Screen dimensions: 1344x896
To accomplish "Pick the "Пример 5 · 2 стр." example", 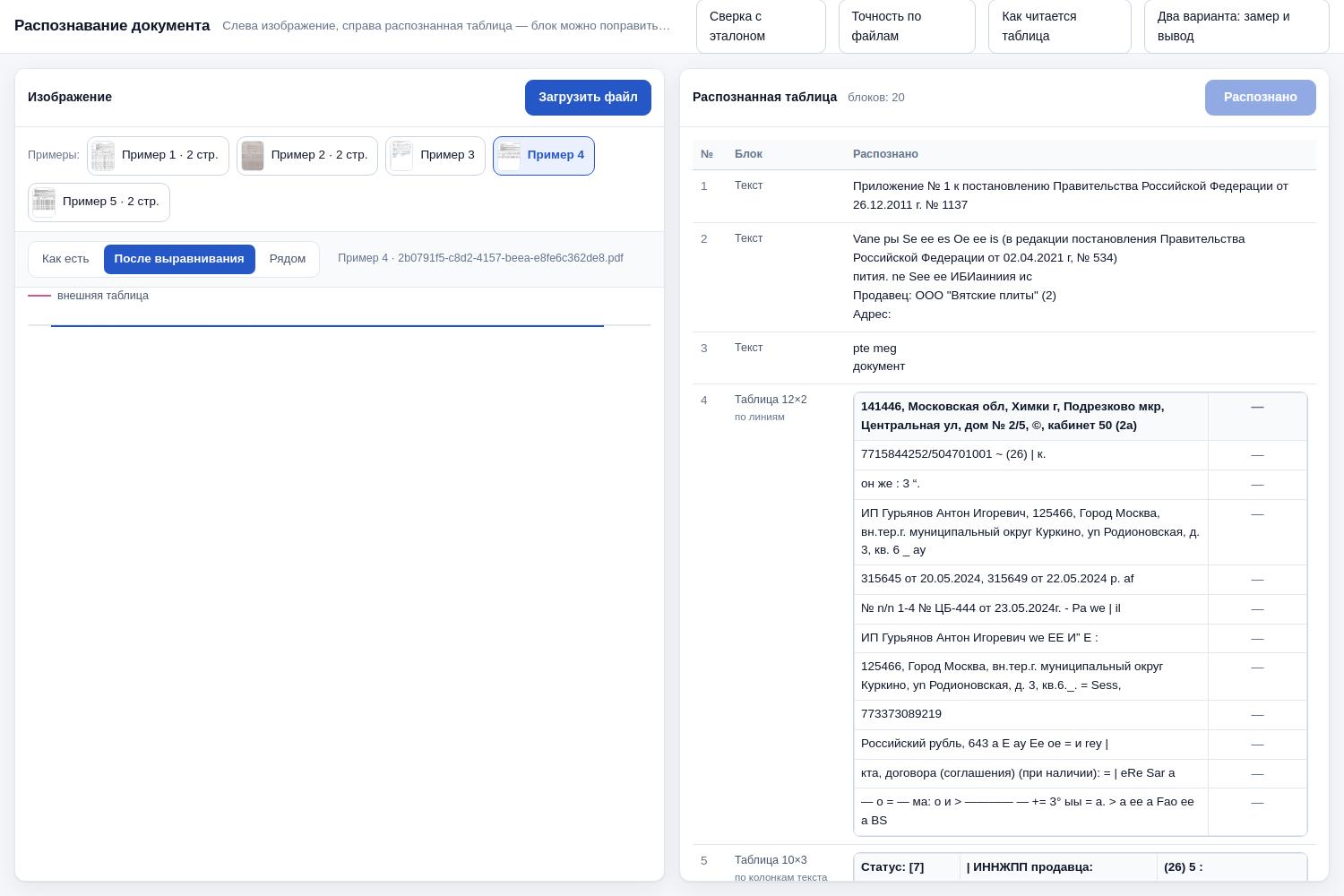I will 99,202.
